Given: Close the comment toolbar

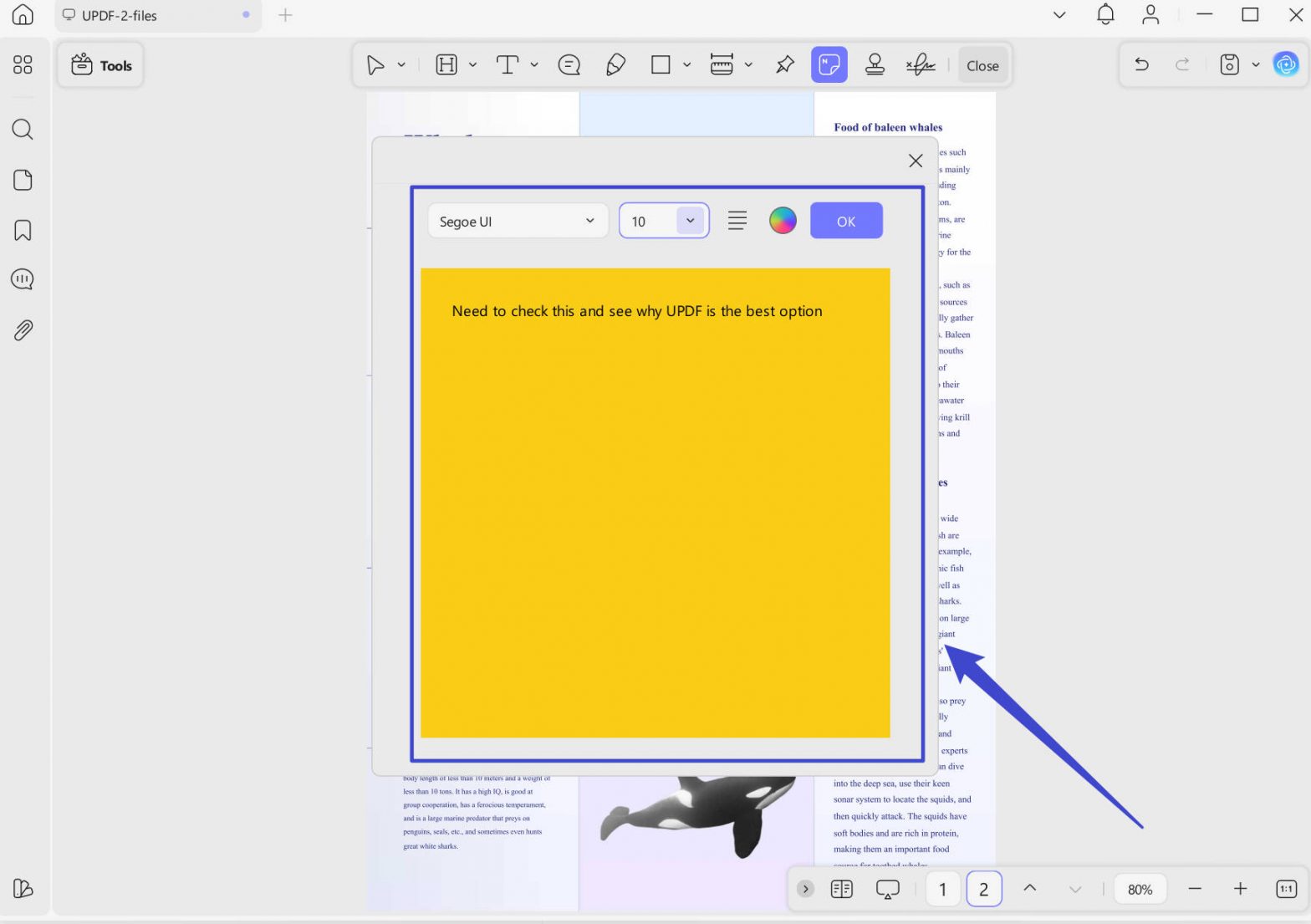Looking at the screenshot, I should coord(982,65).
